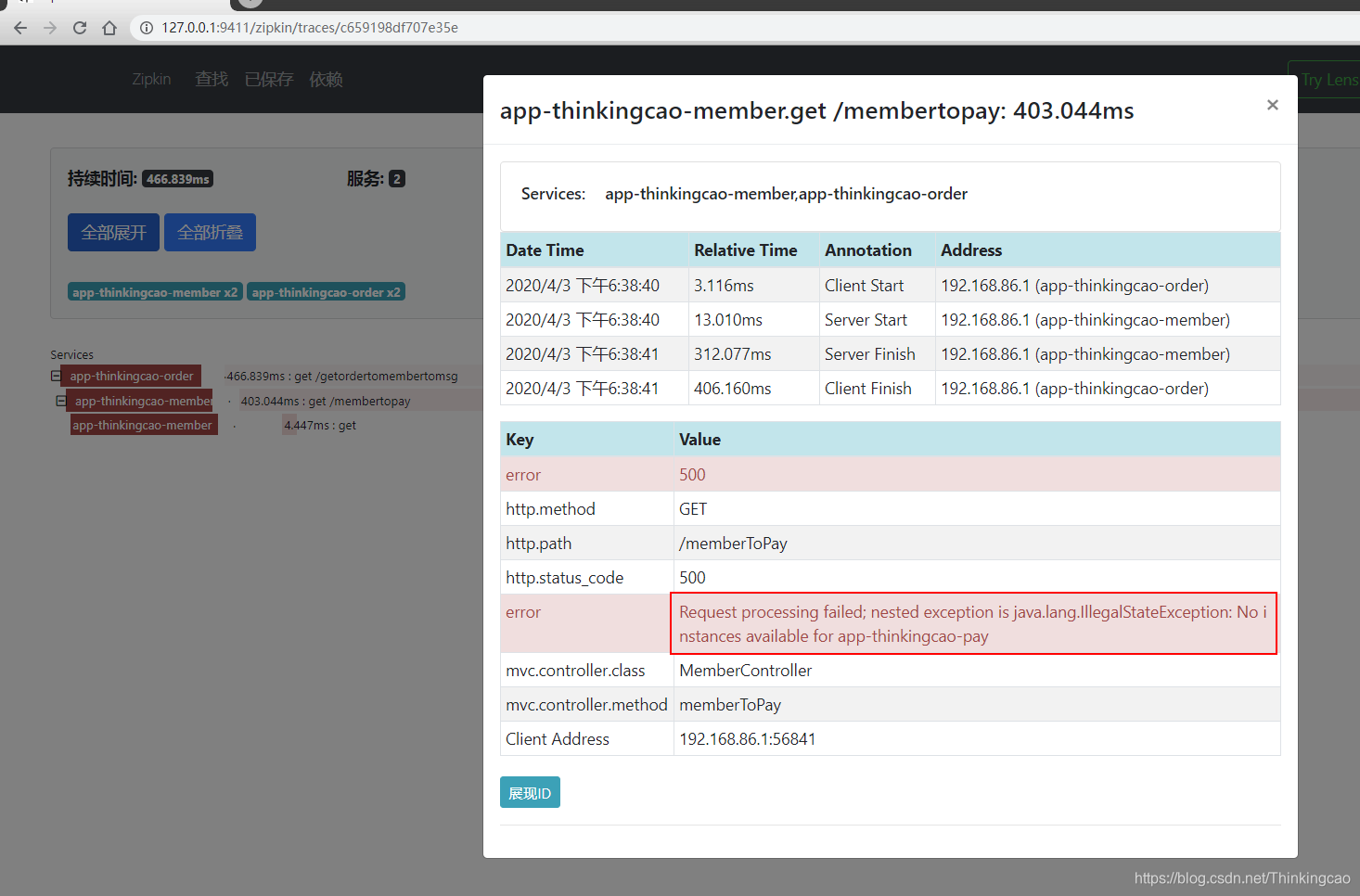Click the Try Lens button

coord(1326,80)
